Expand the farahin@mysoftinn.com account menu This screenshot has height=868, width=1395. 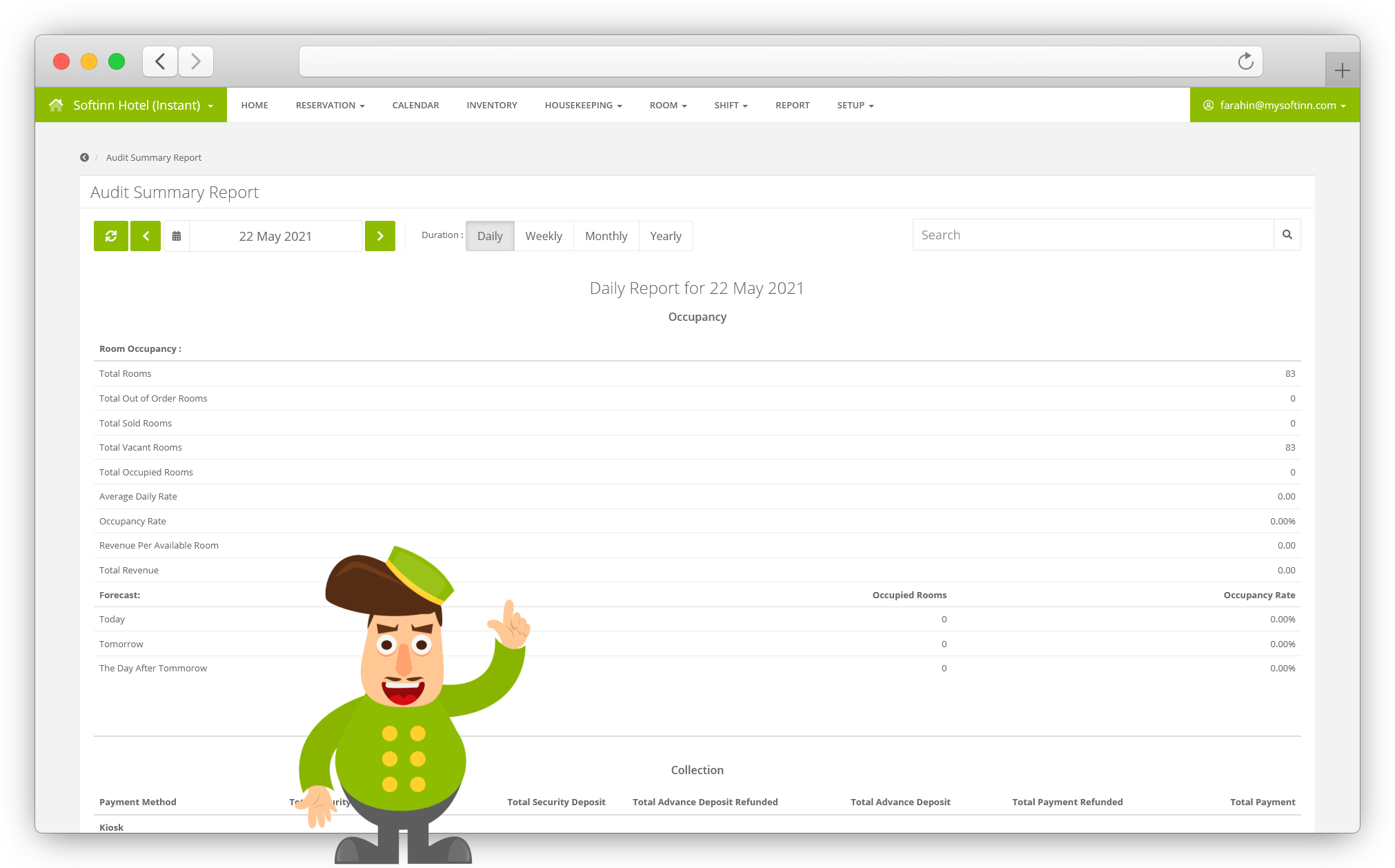click(1275, 105)
